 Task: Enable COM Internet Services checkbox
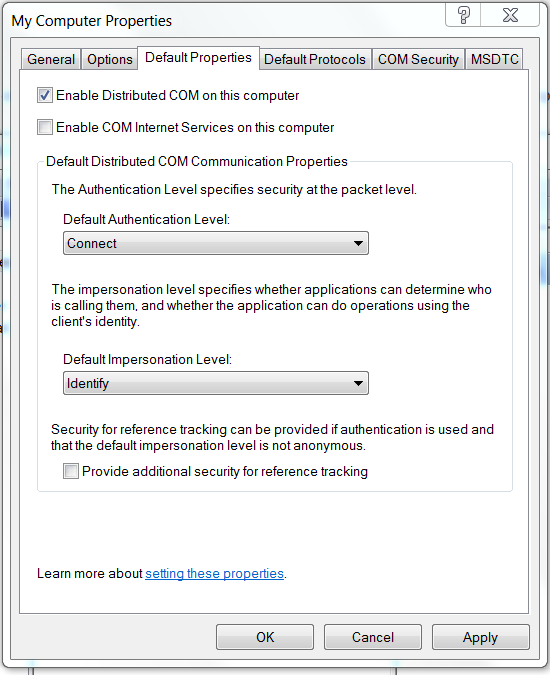pos(45,127)
